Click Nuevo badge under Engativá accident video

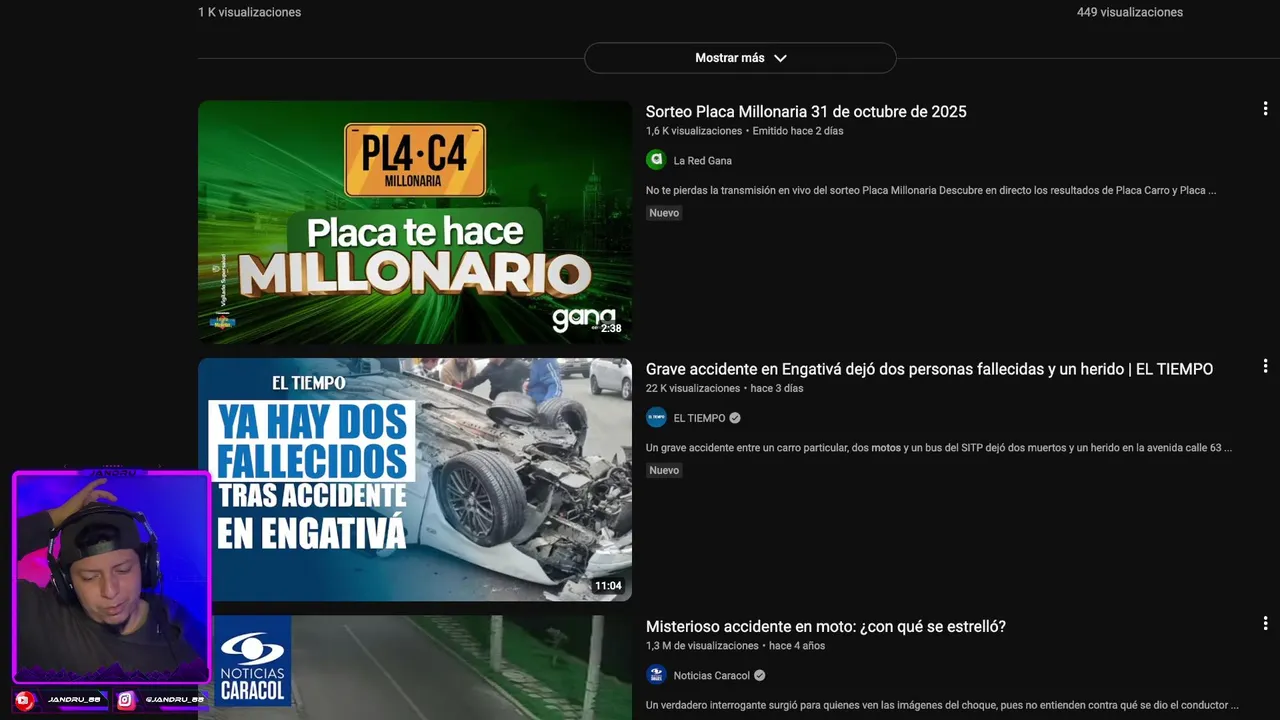coord(664,470)
